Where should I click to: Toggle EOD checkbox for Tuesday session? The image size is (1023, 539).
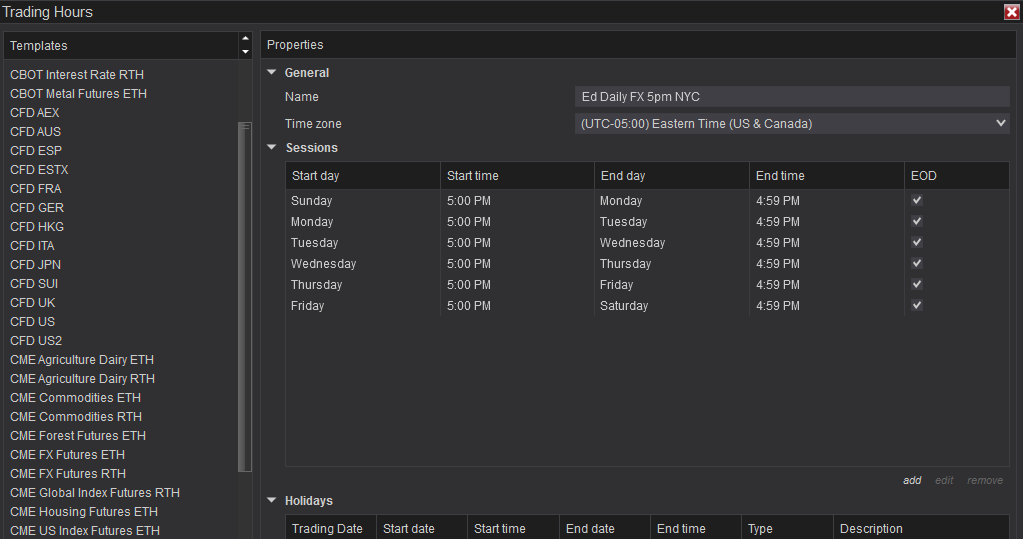tap(917, 243)
